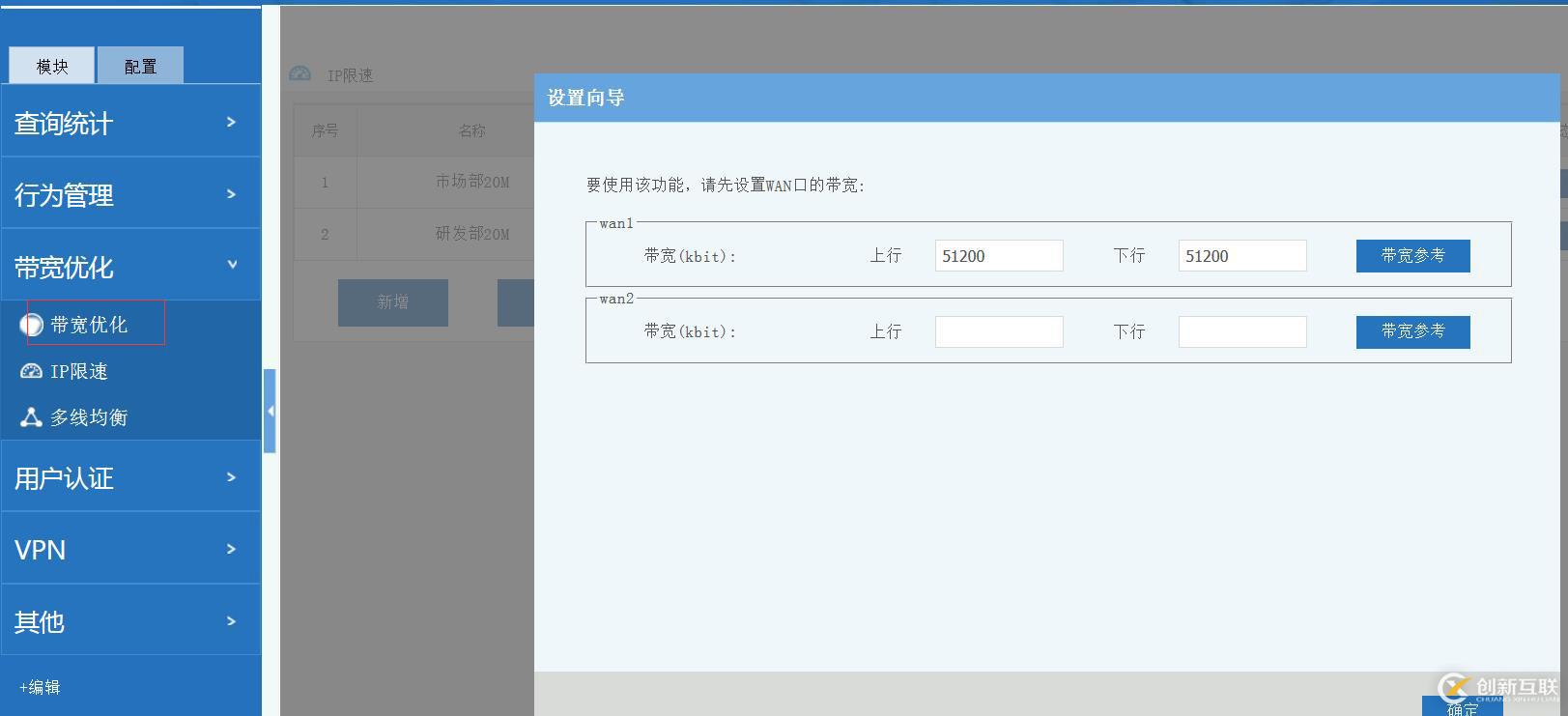This screenshot has height=716, width=1568.
Task: Expand the VPN menu
Action: pyautogui.click(x=131, y=549)
